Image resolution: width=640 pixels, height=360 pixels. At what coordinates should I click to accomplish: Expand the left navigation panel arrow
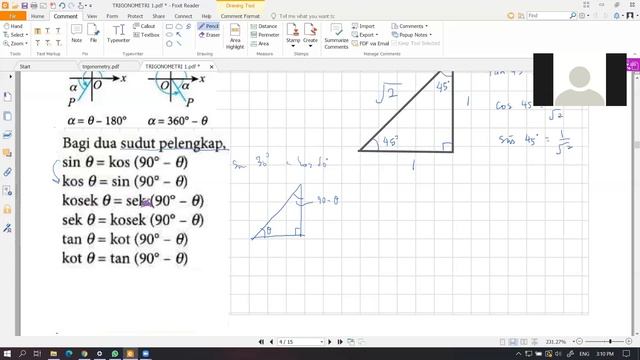pos(11,76)
